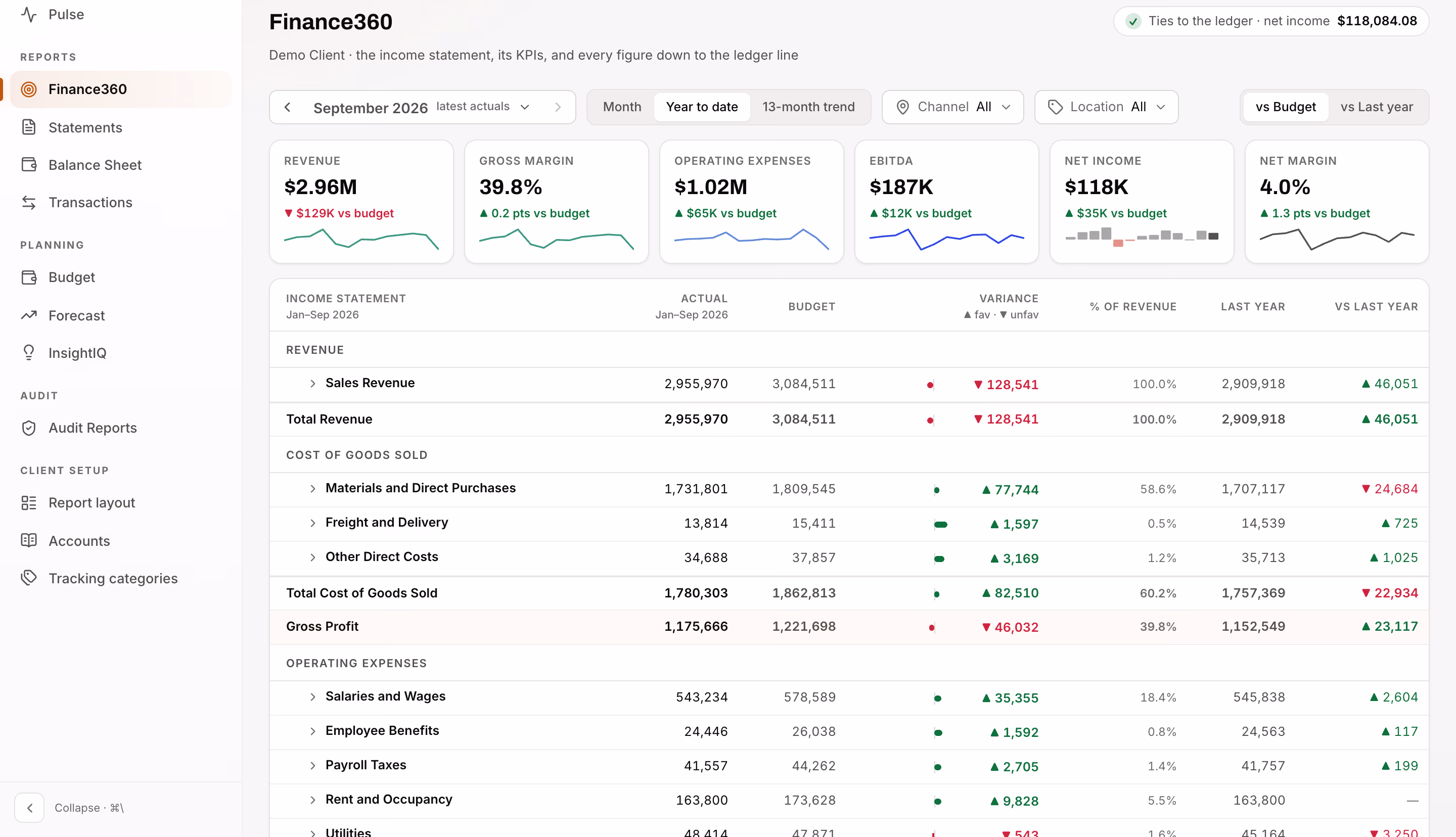Open the Forecast trend icon
1456x837 pixels.
tap(29, 315)
